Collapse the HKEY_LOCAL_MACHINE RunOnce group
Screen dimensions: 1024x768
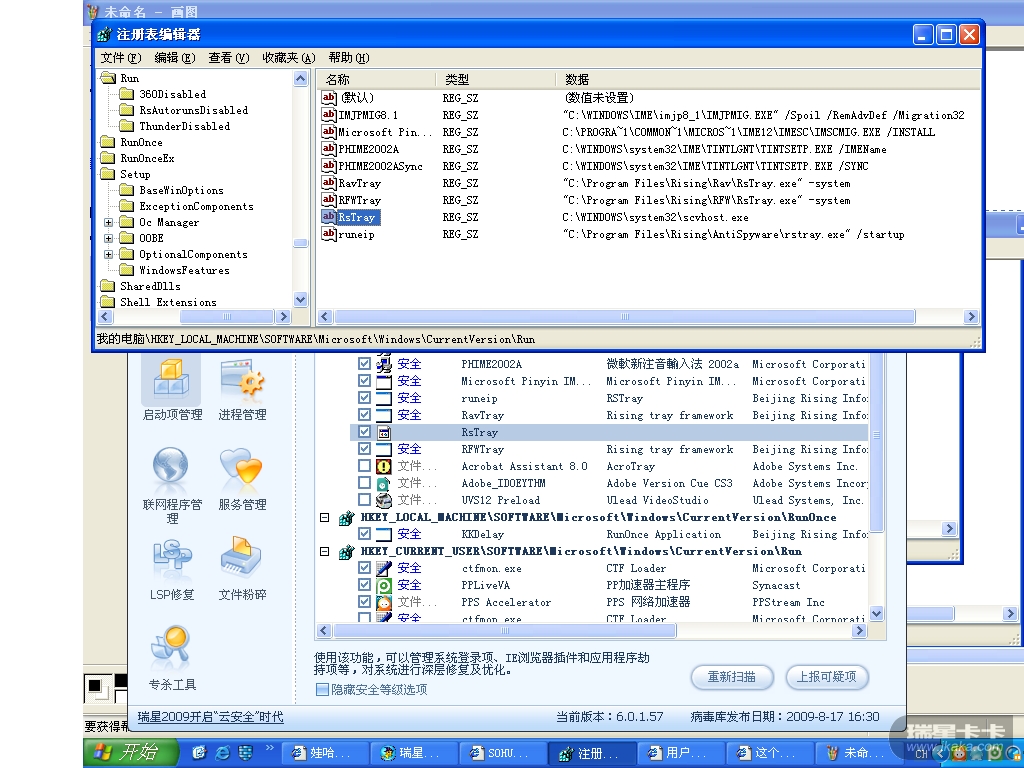pyautogui.click(x=324, y=517)
